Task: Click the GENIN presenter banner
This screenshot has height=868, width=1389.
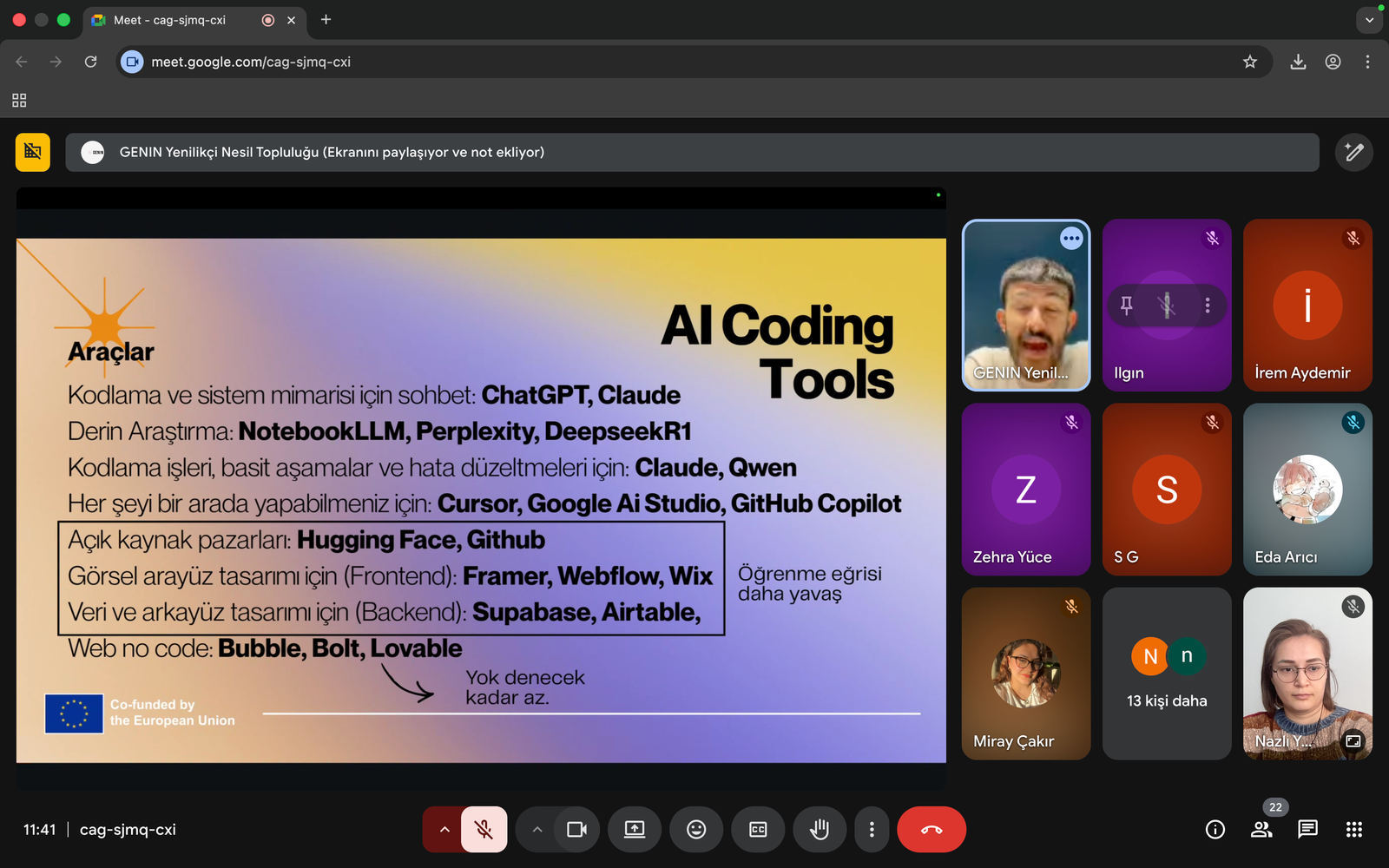Action: pyautogui.click(x=692, y=153)
